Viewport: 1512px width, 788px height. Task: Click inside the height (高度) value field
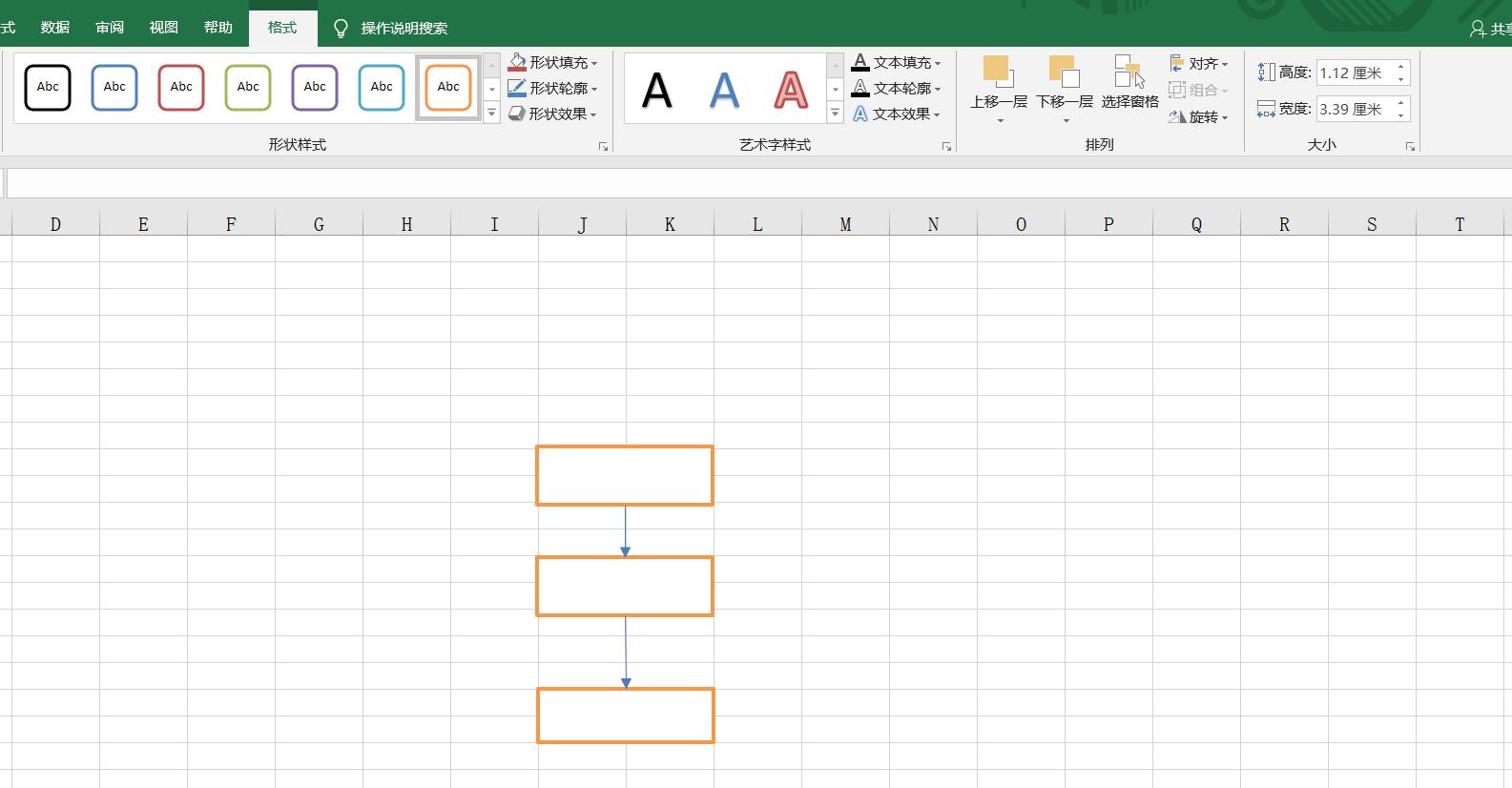(1353, 73)
